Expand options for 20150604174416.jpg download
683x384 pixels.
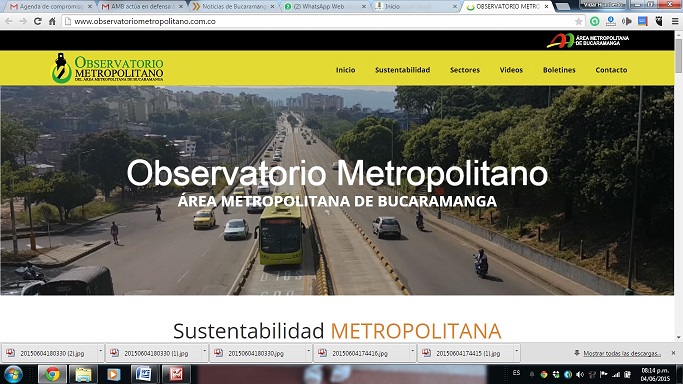point(413,353)
